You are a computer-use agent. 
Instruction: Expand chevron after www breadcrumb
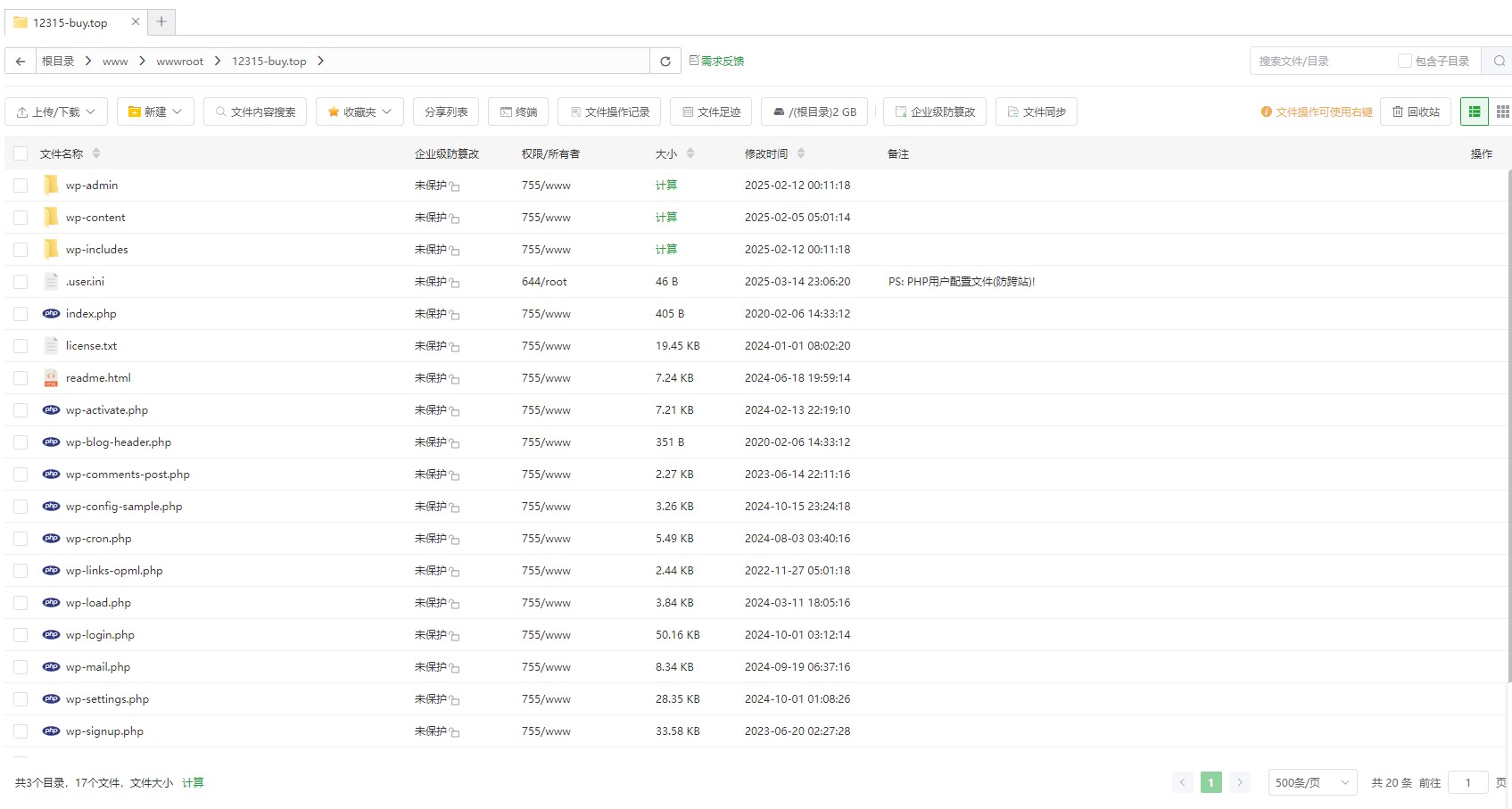[142, 61]
